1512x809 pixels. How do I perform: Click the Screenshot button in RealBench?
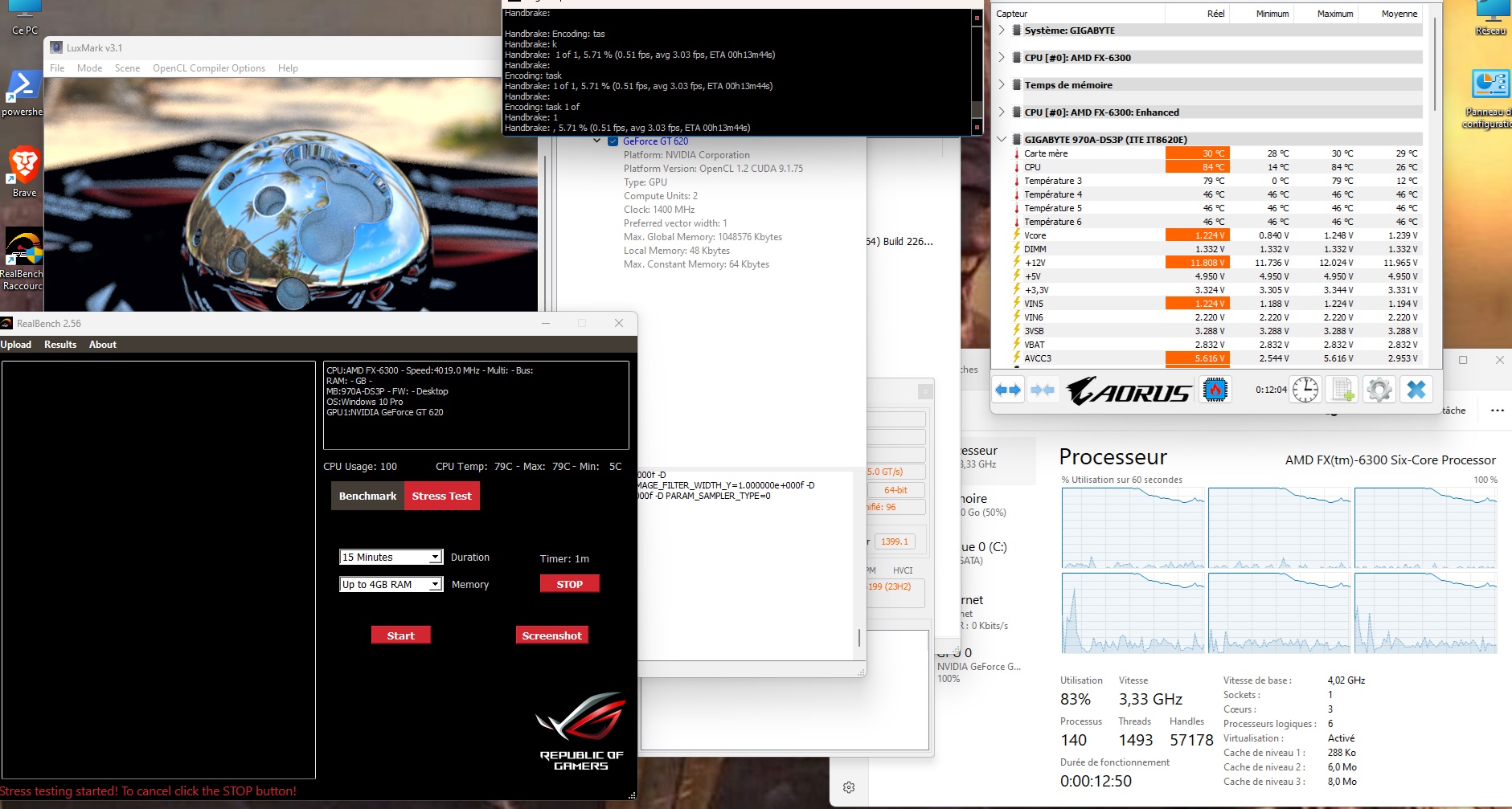click(552, 635)
